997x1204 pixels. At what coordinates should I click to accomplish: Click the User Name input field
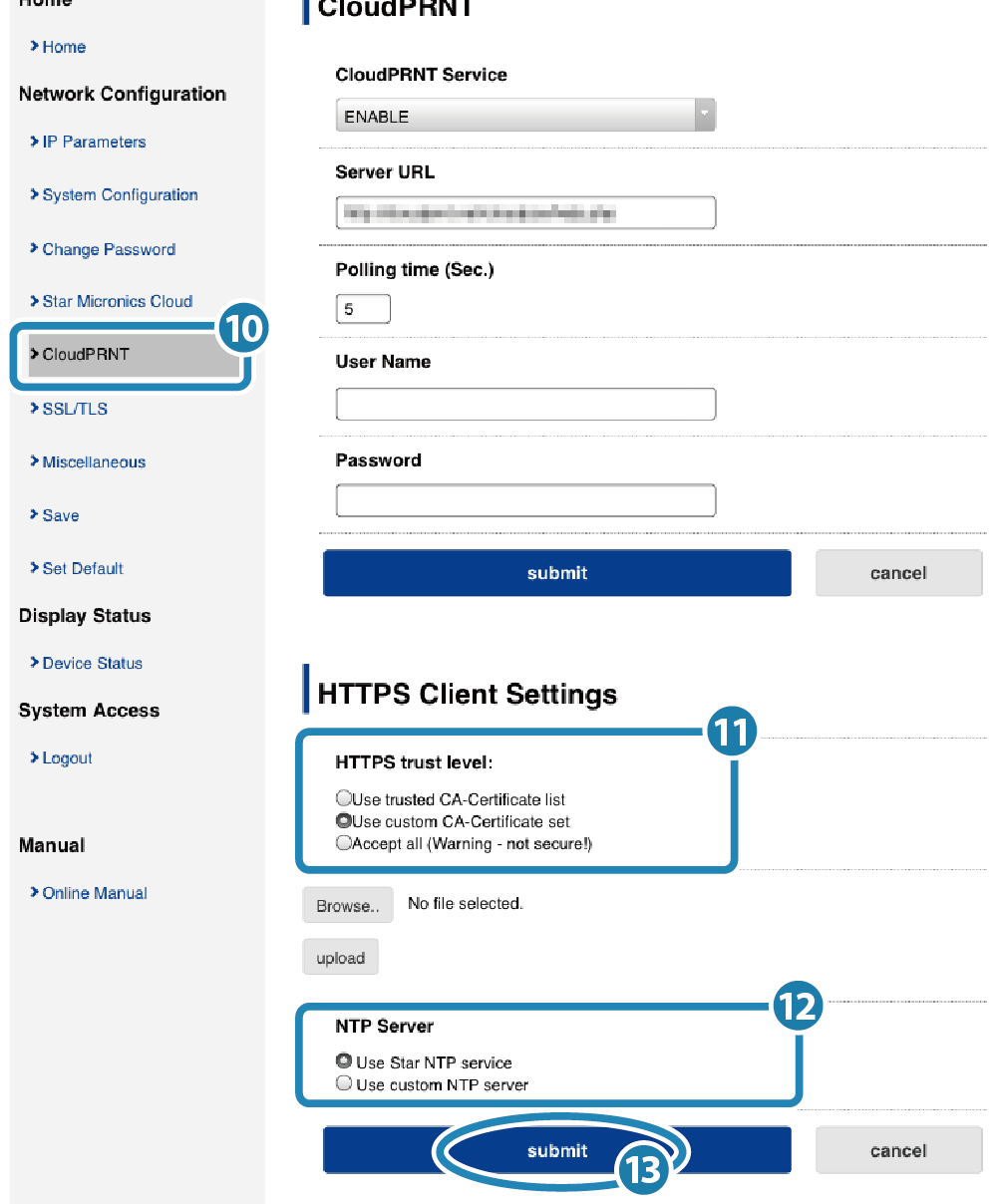[x=525, y=404]
